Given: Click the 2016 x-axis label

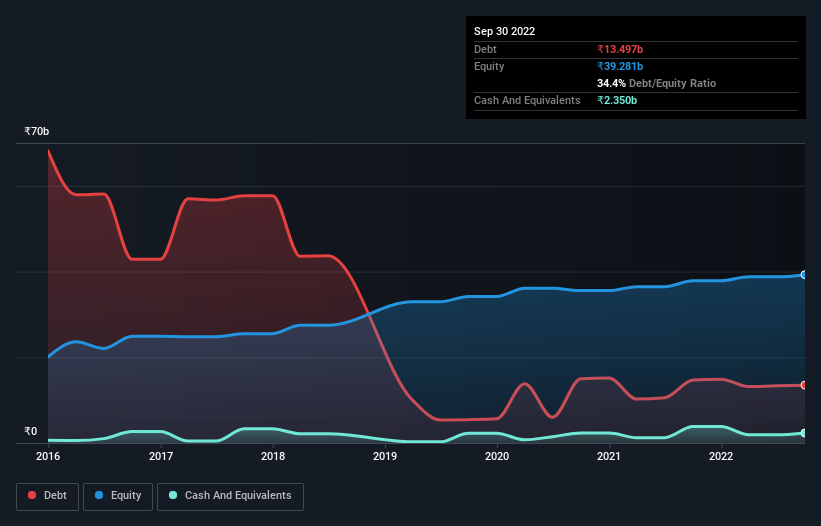Looking at the screenshot, I should tap(48, 456).
